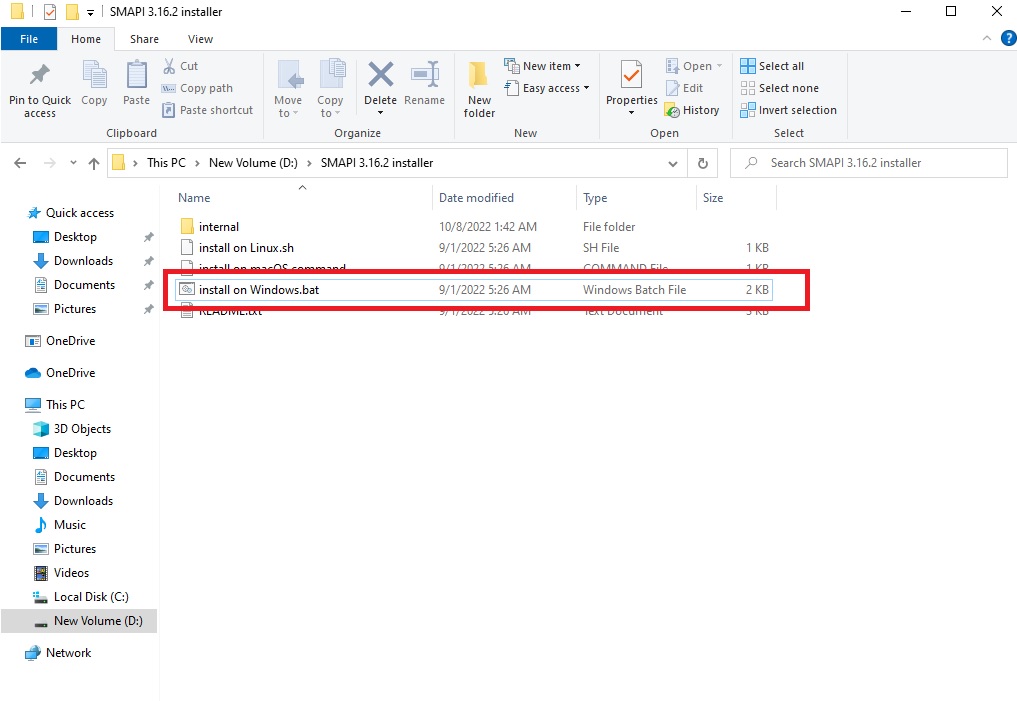The width and height of the screenshot is (1017, 701).
Task: Click the Paste icon in ribbon
Action: tap(136, 77)
